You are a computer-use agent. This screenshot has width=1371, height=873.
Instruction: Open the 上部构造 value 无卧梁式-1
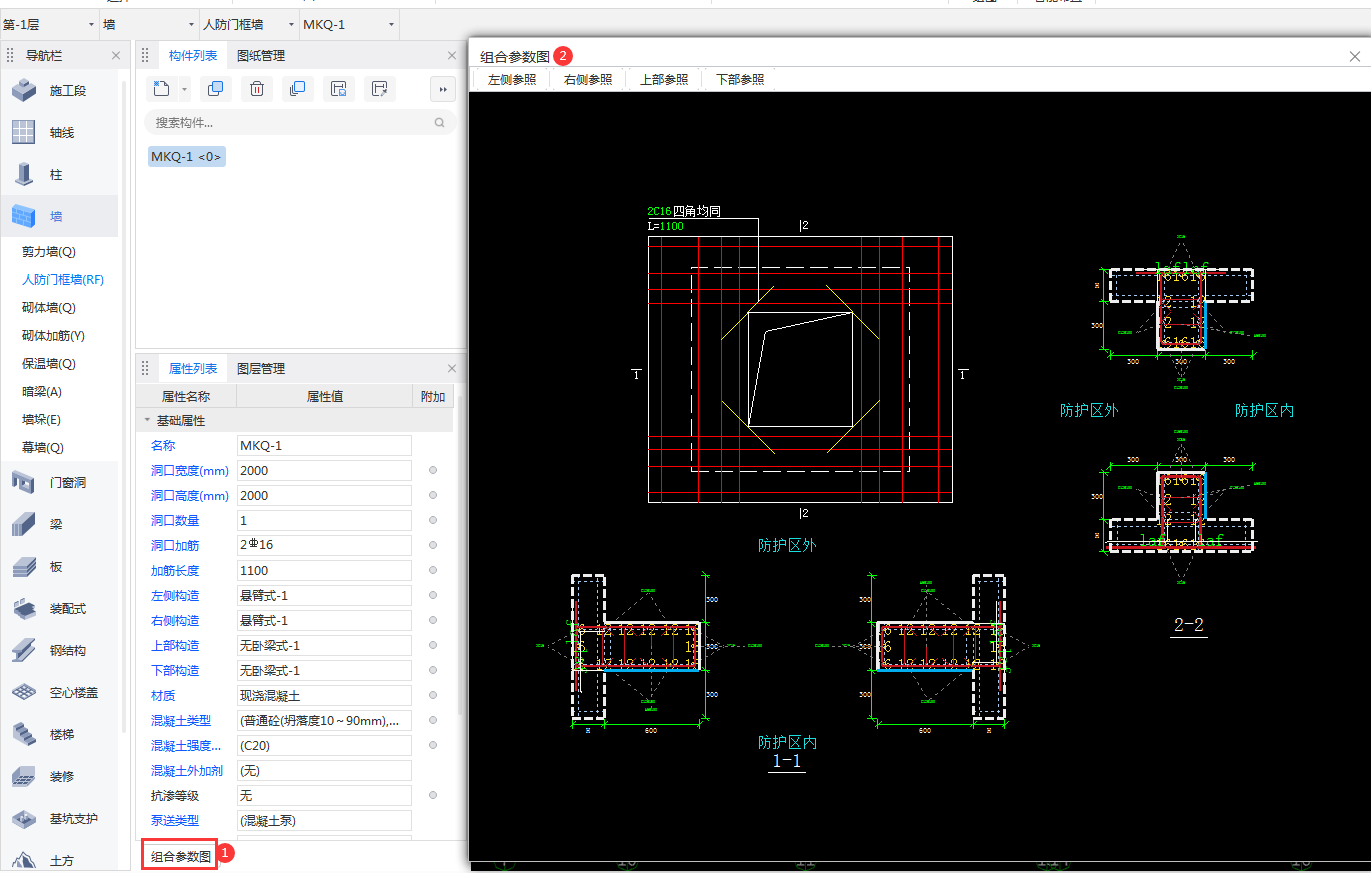tap(324, 645)
